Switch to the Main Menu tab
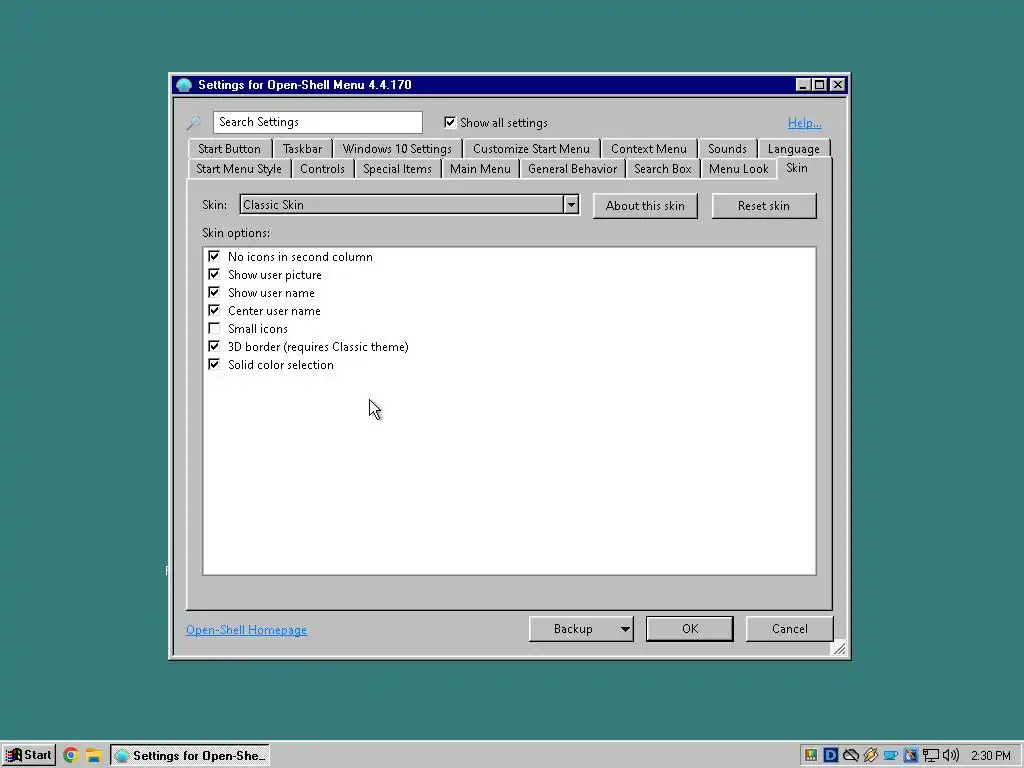The height and width of the screenshot is (768, 1024). pyautogui.click(x=480, y=169)
